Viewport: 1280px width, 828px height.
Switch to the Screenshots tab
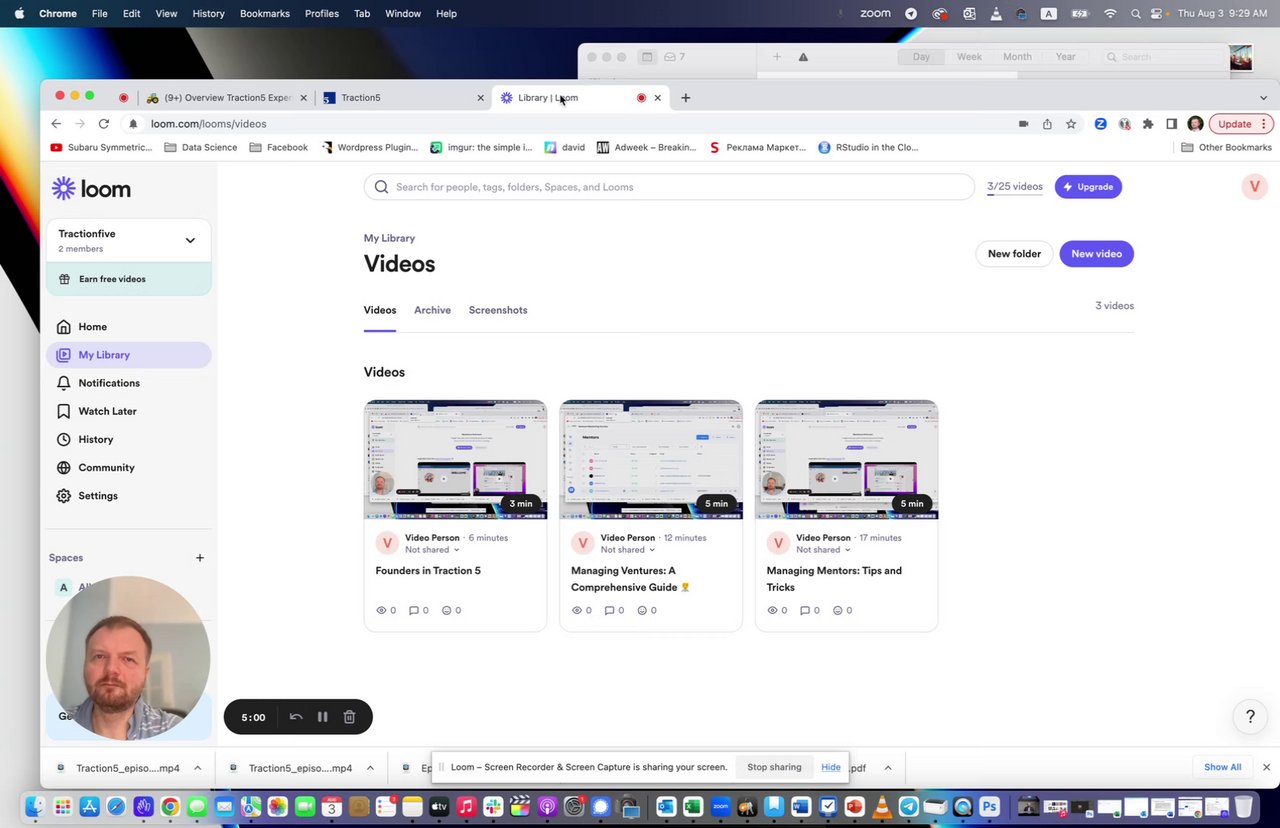498,310
